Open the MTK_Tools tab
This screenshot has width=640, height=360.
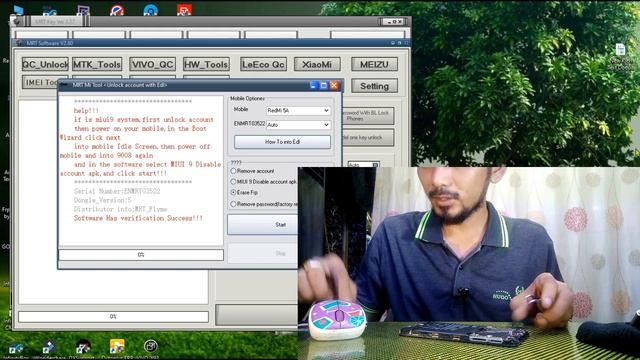[x=97, y=64]
